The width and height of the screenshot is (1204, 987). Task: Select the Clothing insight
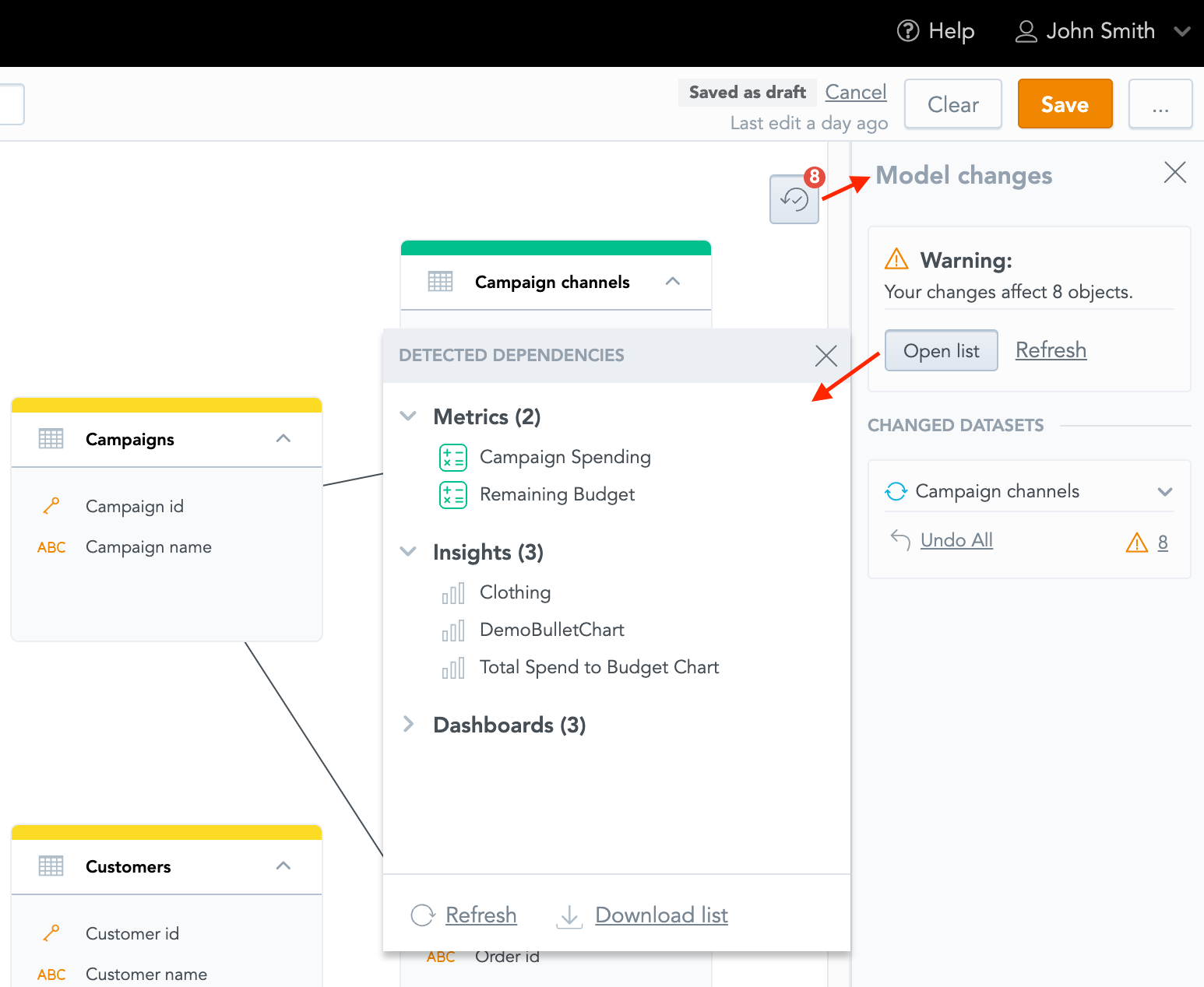coord(515,592)
